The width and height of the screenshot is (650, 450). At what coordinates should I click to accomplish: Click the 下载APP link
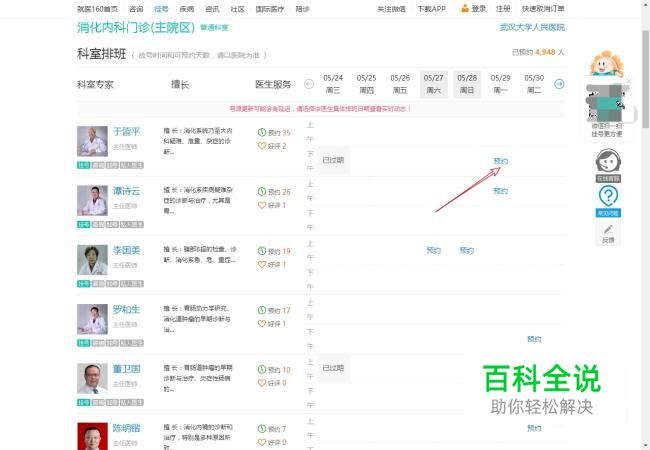432,9
